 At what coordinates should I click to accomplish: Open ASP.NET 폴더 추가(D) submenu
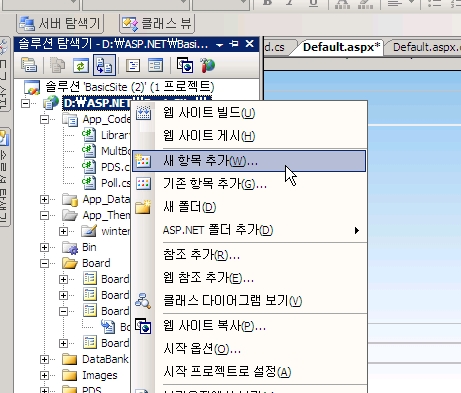point(249,230)
